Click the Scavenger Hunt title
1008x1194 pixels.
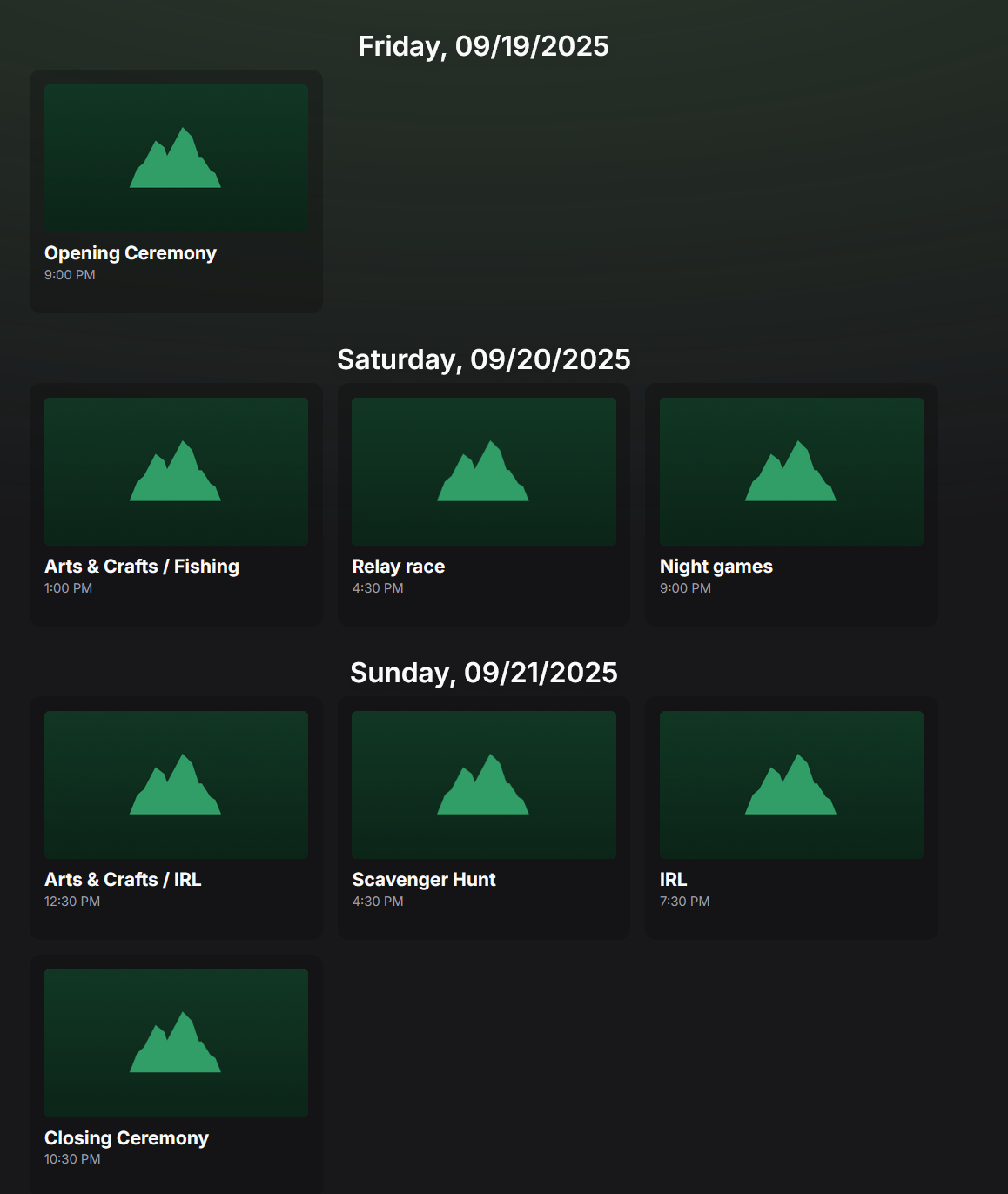pos(424,880)
